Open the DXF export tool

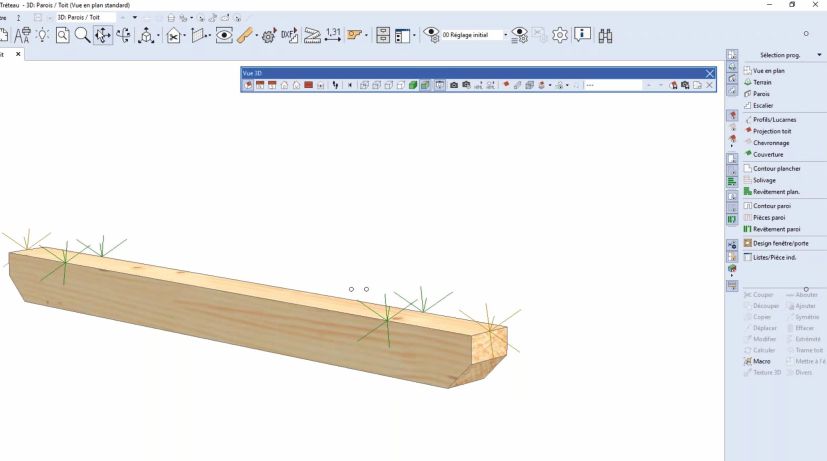288,35
